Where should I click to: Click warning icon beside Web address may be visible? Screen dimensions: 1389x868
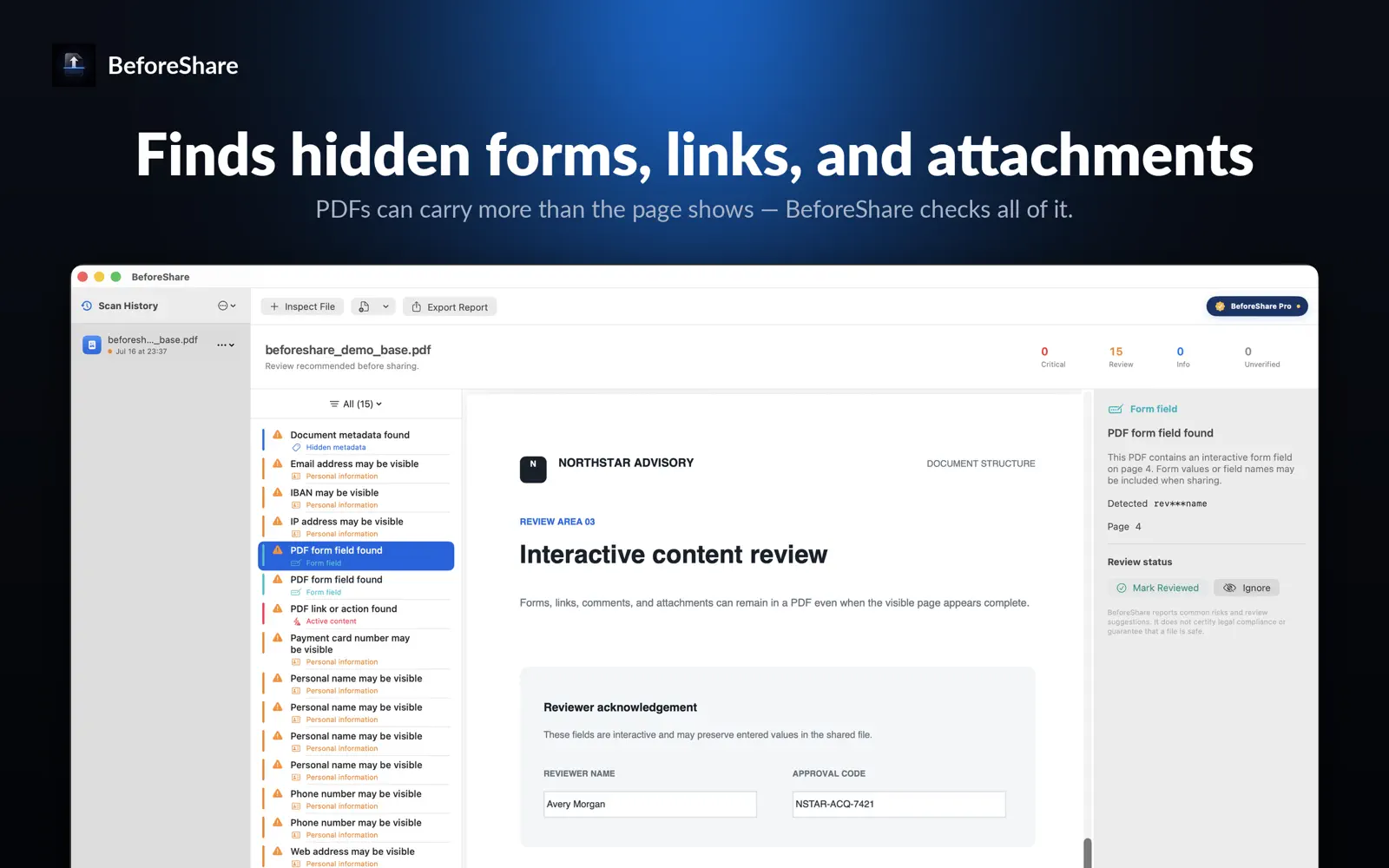pos(278,852)
